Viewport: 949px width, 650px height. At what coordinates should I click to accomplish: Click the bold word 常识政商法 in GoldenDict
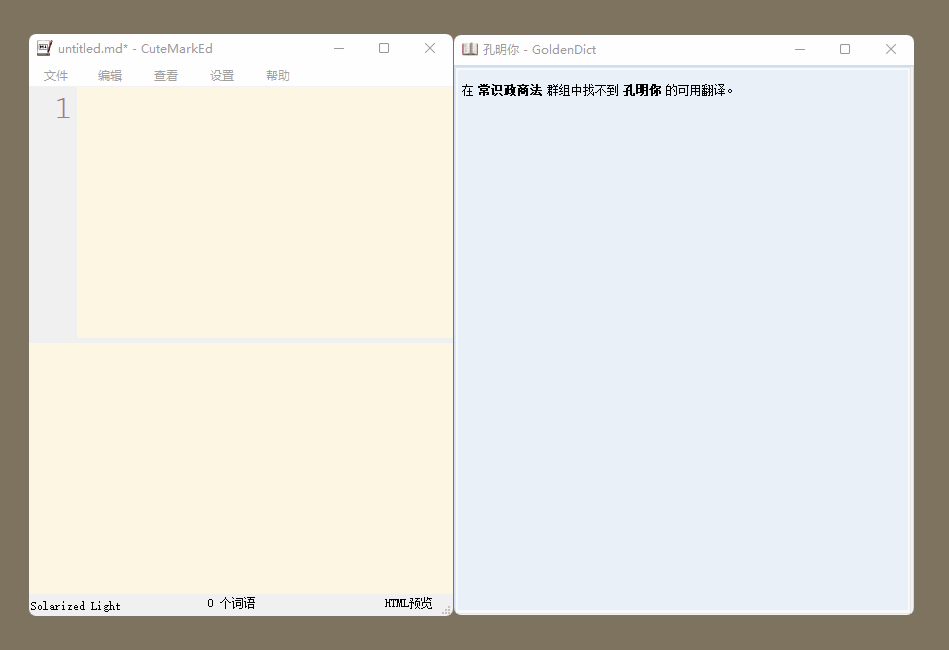pos(510,90)
